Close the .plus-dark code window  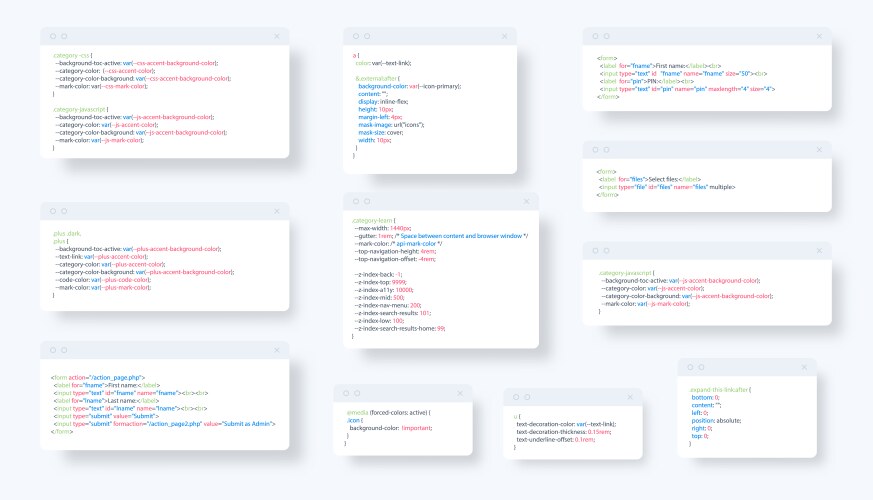(x=277, y=210)
